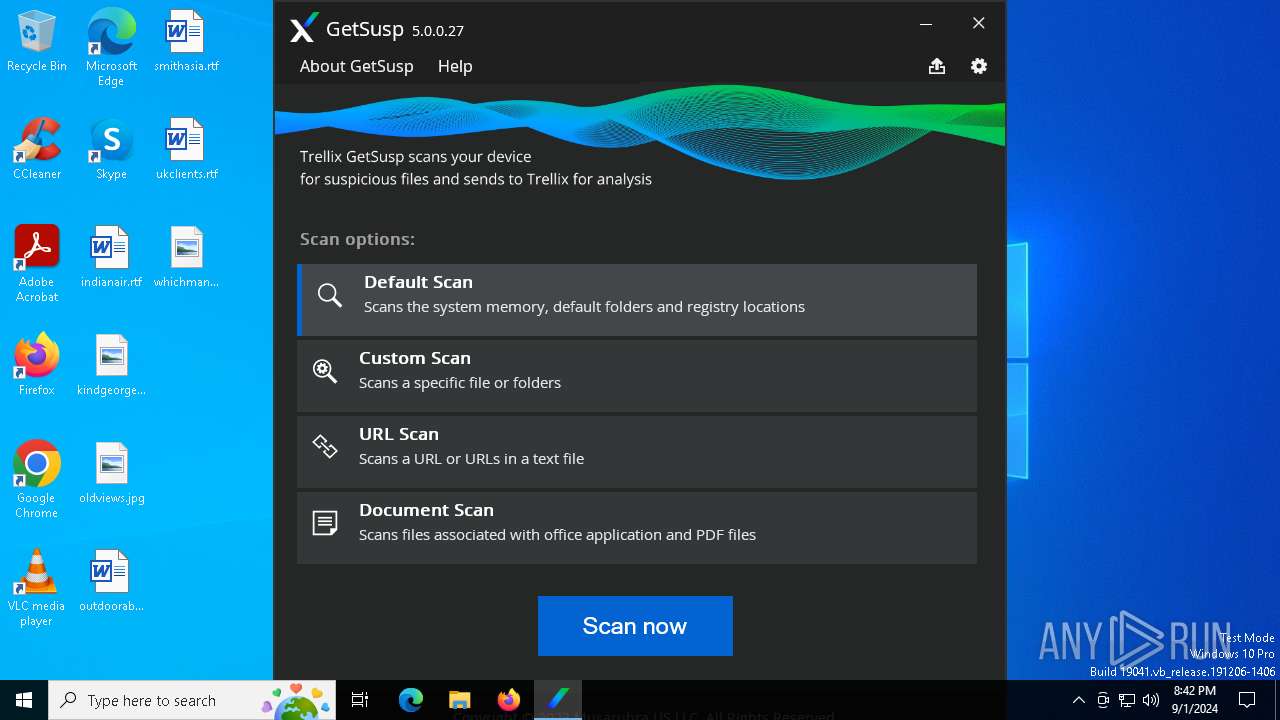Image resolution: width=1280 pixels, height=720 pixels.
Task: Click the URL Scan link icon
Action: (x=325, y=446)
